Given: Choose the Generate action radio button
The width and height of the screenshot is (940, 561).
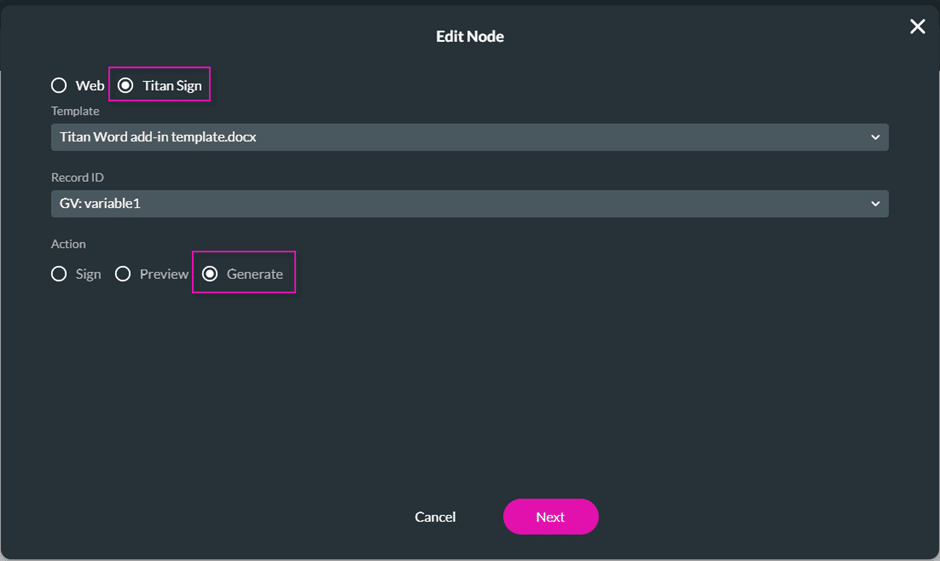Looking at the screenshot, I should 210,274.
